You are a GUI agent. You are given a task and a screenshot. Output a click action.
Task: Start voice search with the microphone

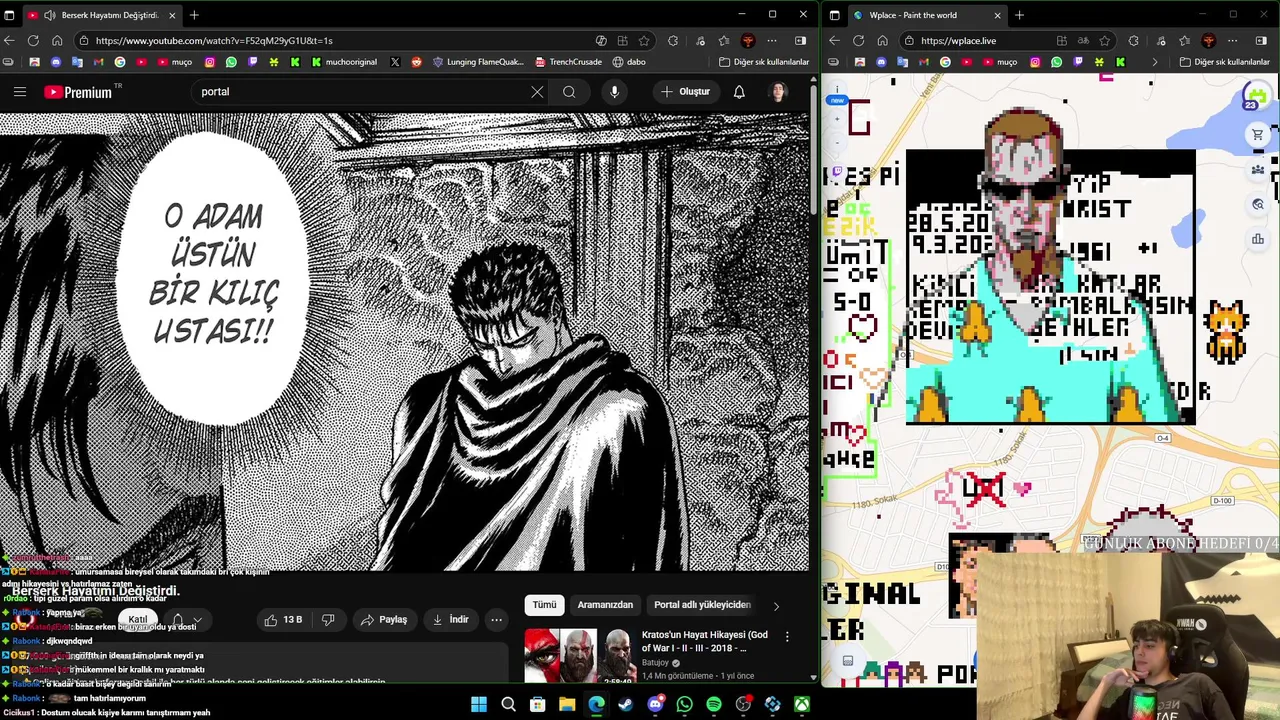(x=614, y=92)
